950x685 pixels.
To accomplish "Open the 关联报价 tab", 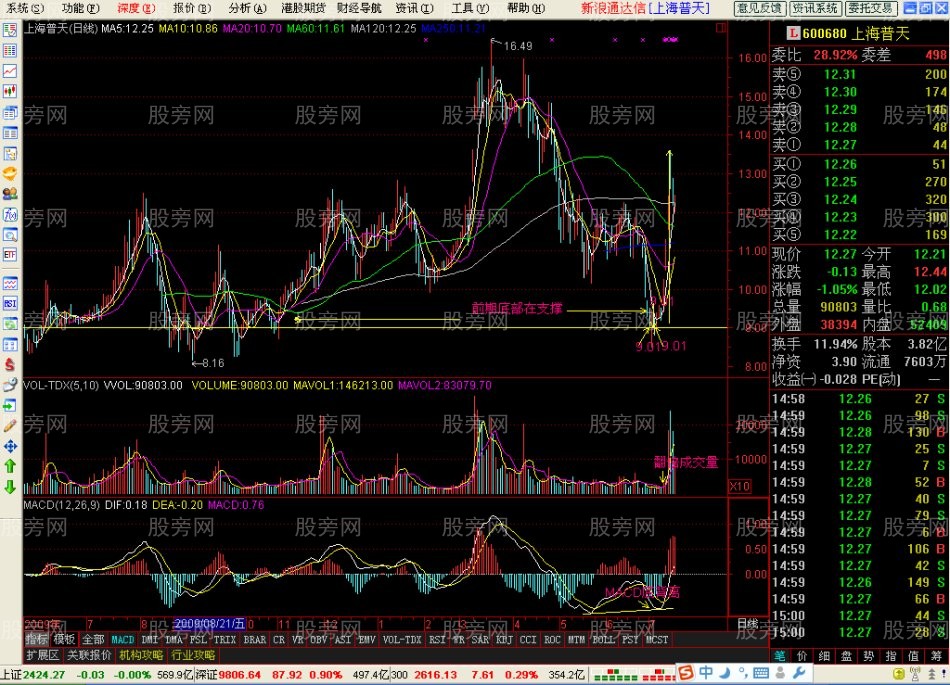I will click(x=89, y=655).
